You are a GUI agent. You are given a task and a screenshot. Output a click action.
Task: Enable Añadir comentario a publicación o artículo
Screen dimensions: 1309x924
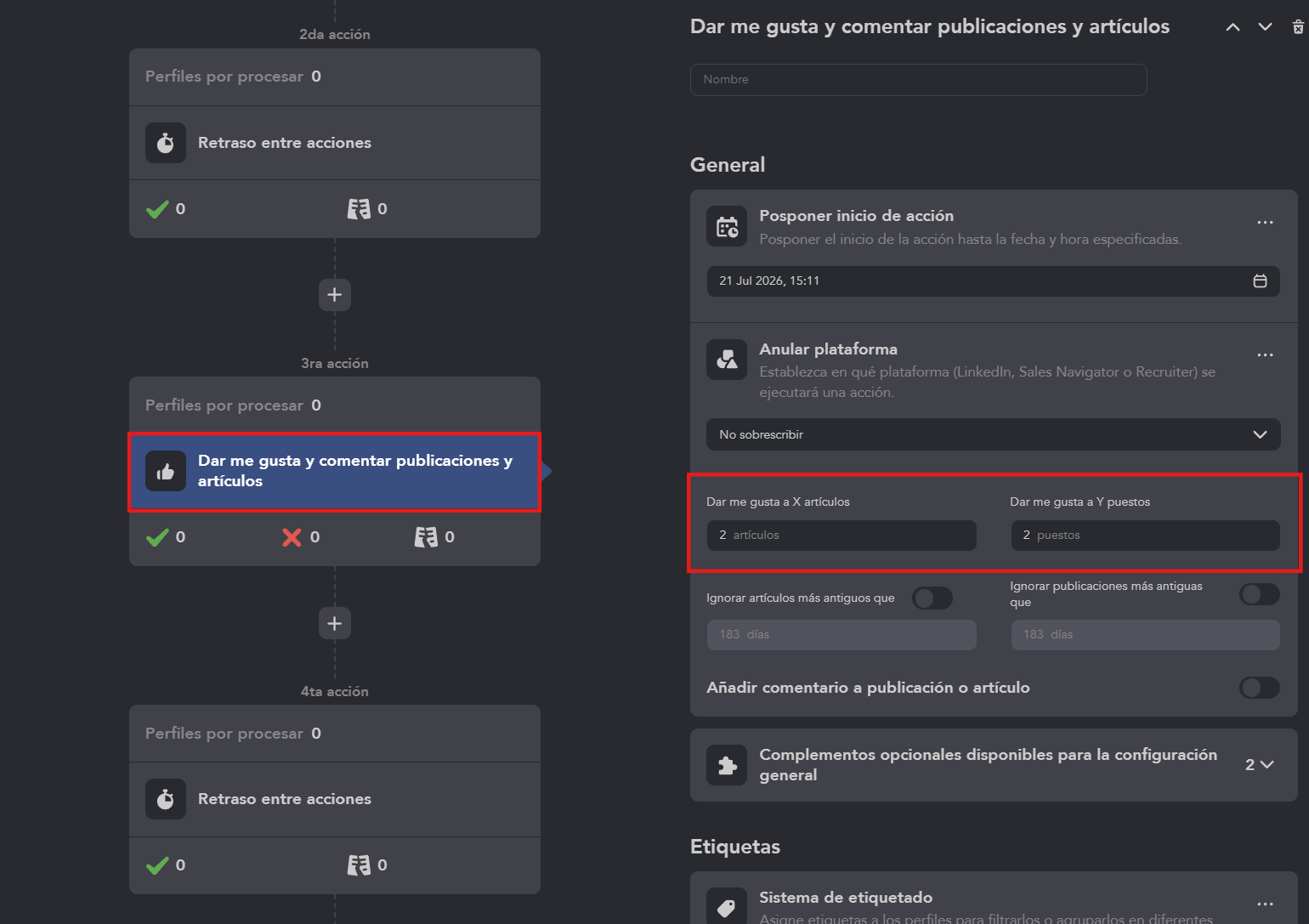click(x=1260, y=688)
